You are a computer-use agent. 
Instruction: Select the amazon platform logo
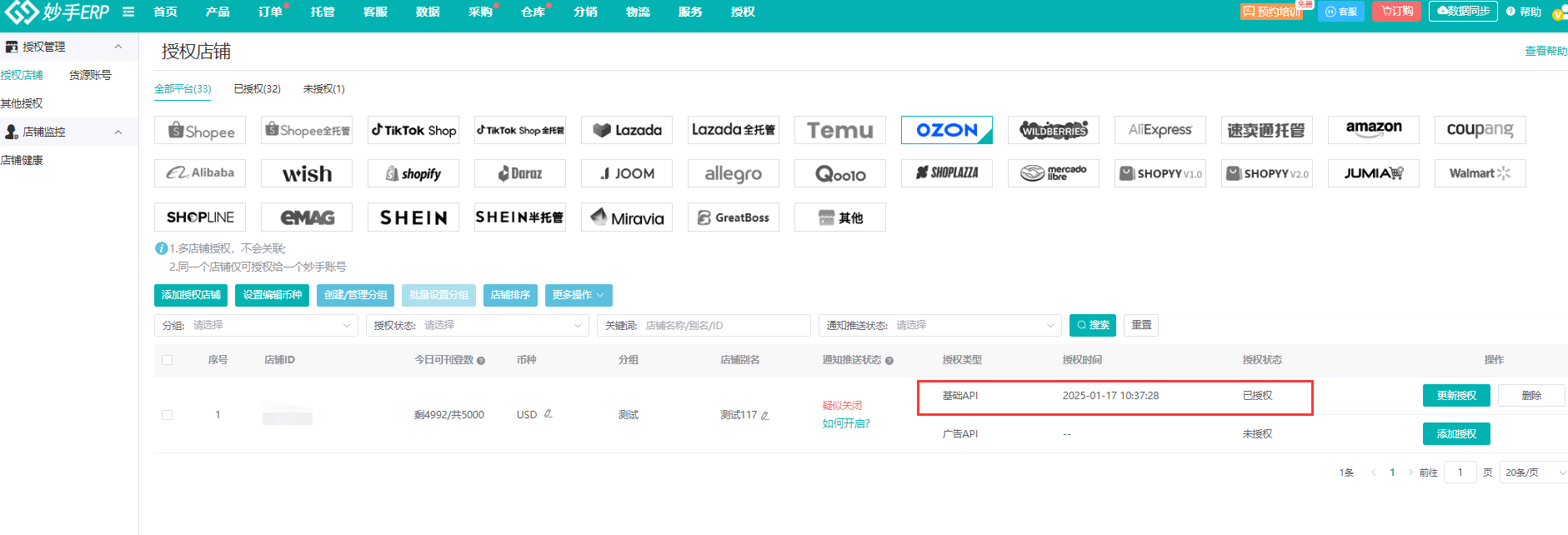1373,129
